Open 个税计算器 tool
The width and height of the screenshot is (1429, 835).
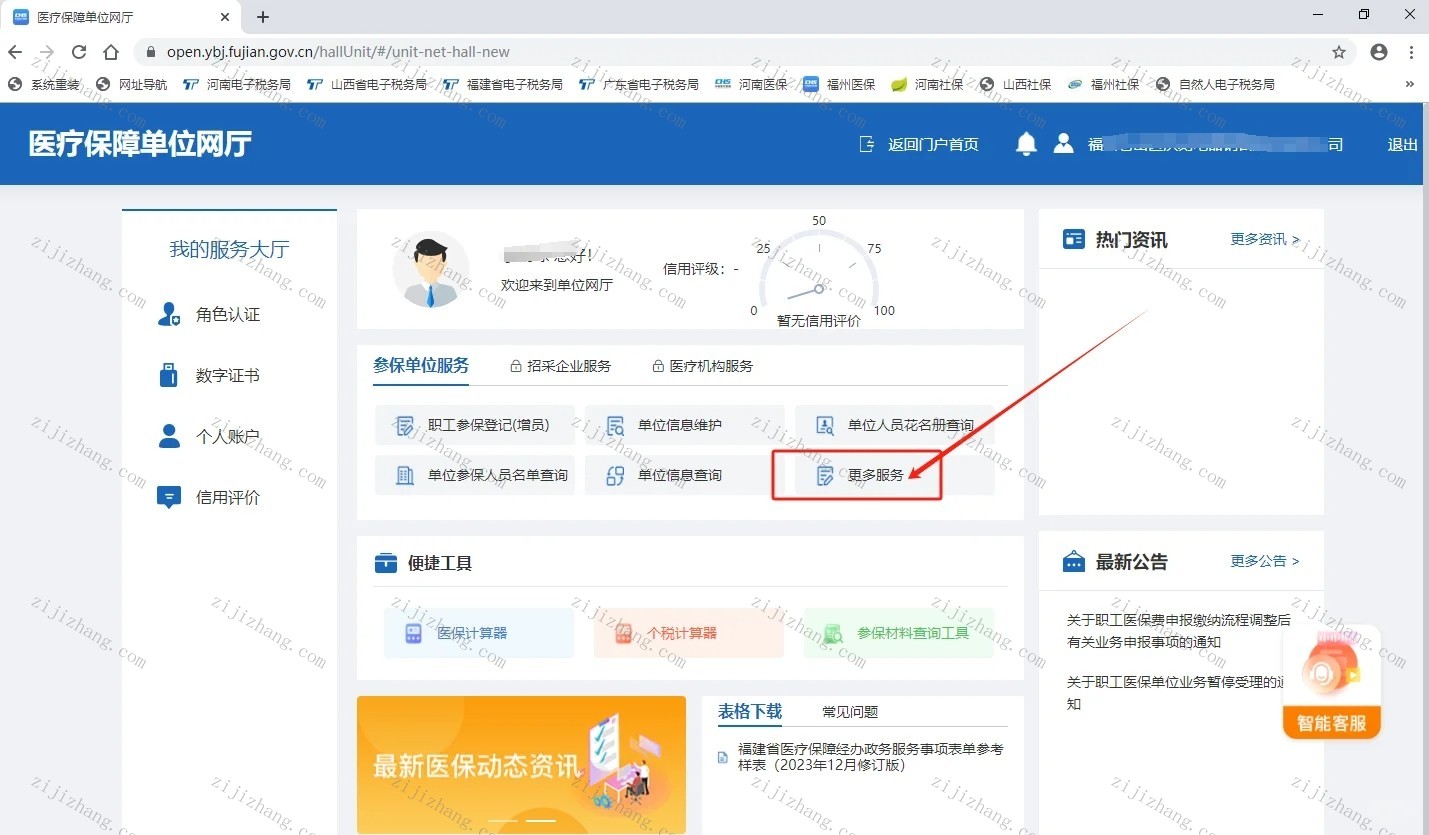[689, 633]
